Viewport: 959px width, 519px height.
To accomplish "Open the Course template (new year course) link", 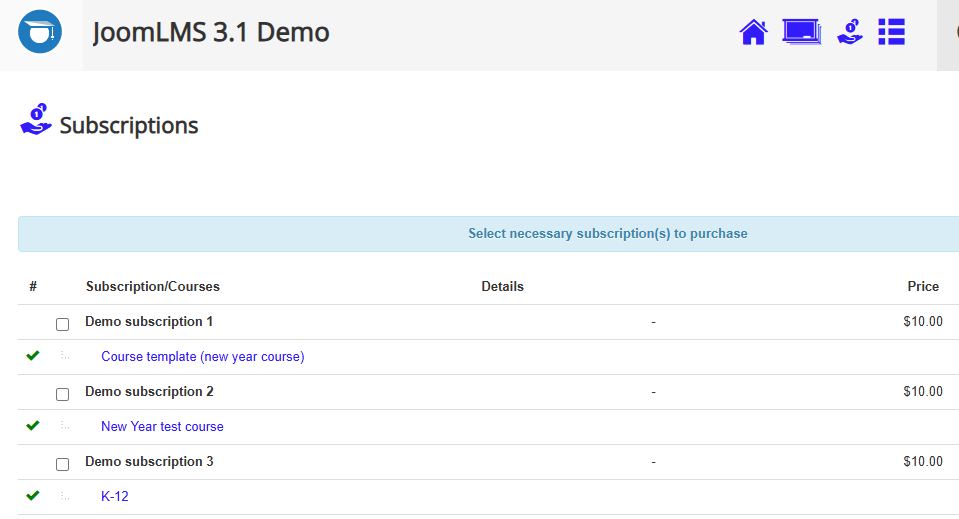I will (x=203, y=357).
